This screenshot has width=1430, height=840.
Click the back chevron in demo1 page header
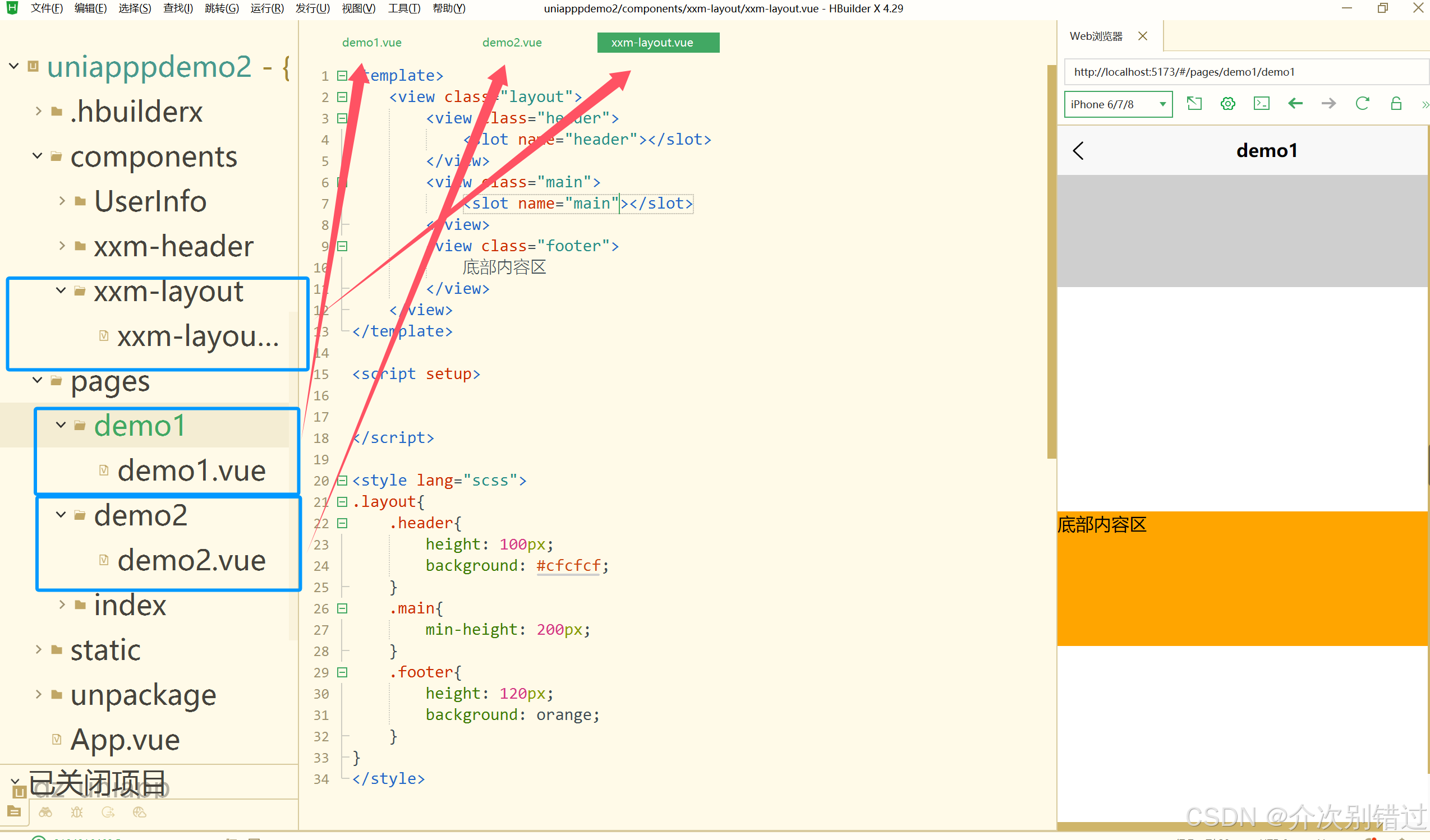click(x=1078, y=151)
